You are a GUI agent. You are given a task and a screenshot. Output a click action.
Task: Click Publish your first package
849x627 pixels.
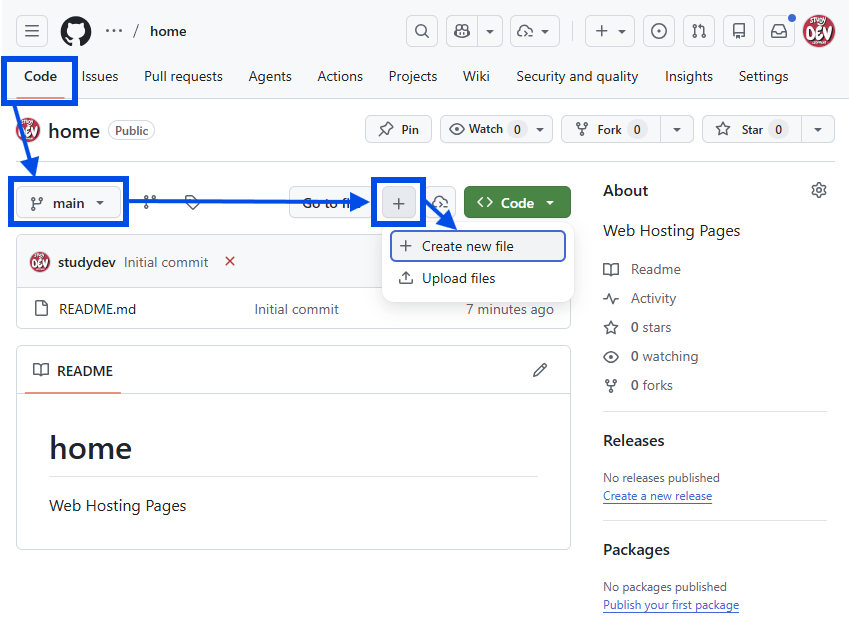pyautogui.click(x=671, y=605)
